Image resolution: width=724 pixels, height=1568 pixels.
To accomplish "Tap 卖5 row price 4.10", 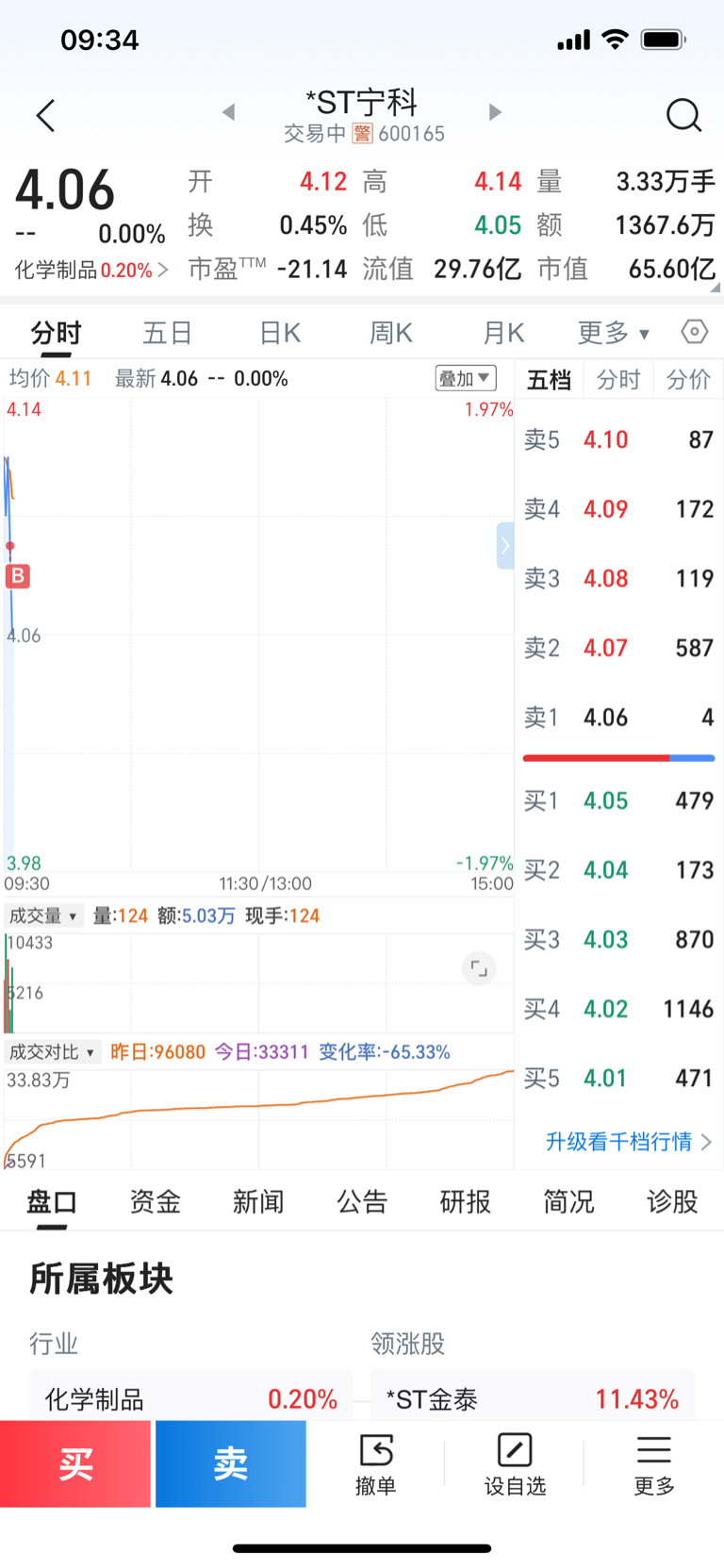I will tap(605, 439).
